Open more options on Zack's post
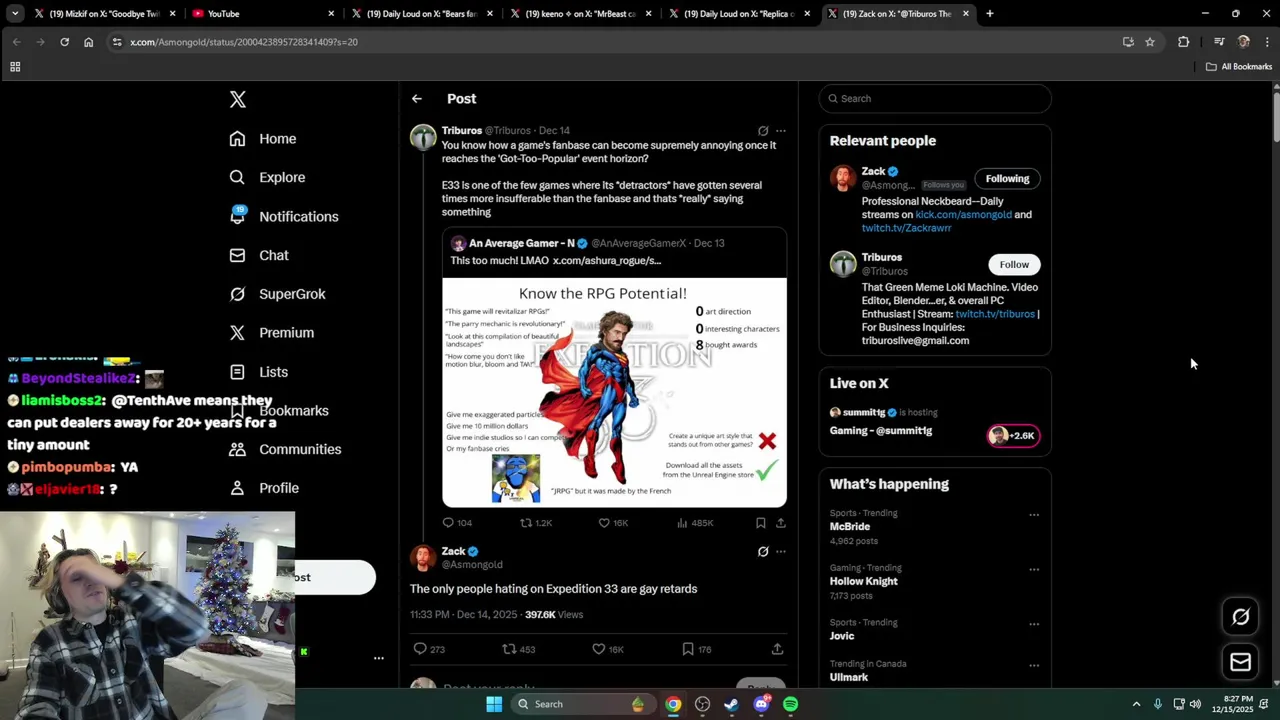Image resolution: width=1280 pixels, height=720 pixels. 781,552
